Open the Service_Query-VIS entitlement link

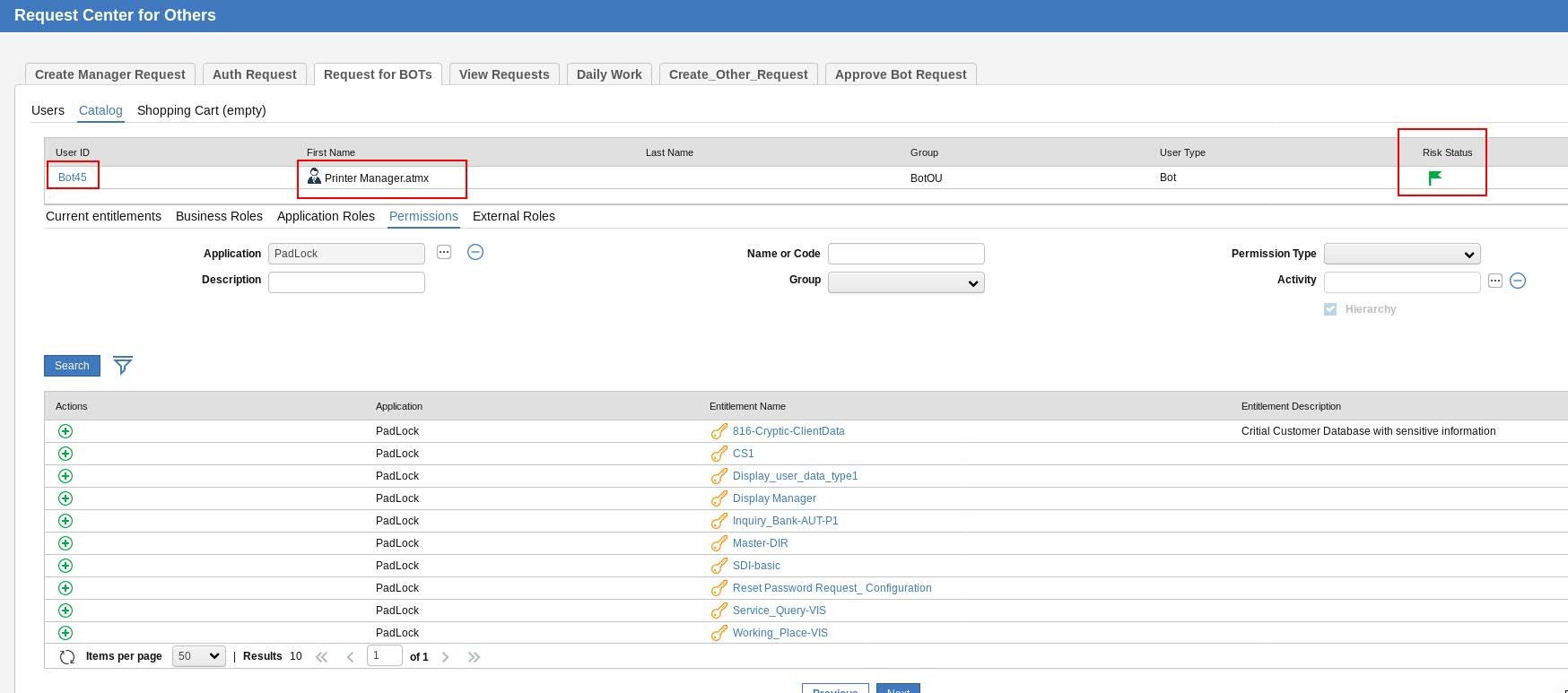pyautogui.click(x=780, y=611)
